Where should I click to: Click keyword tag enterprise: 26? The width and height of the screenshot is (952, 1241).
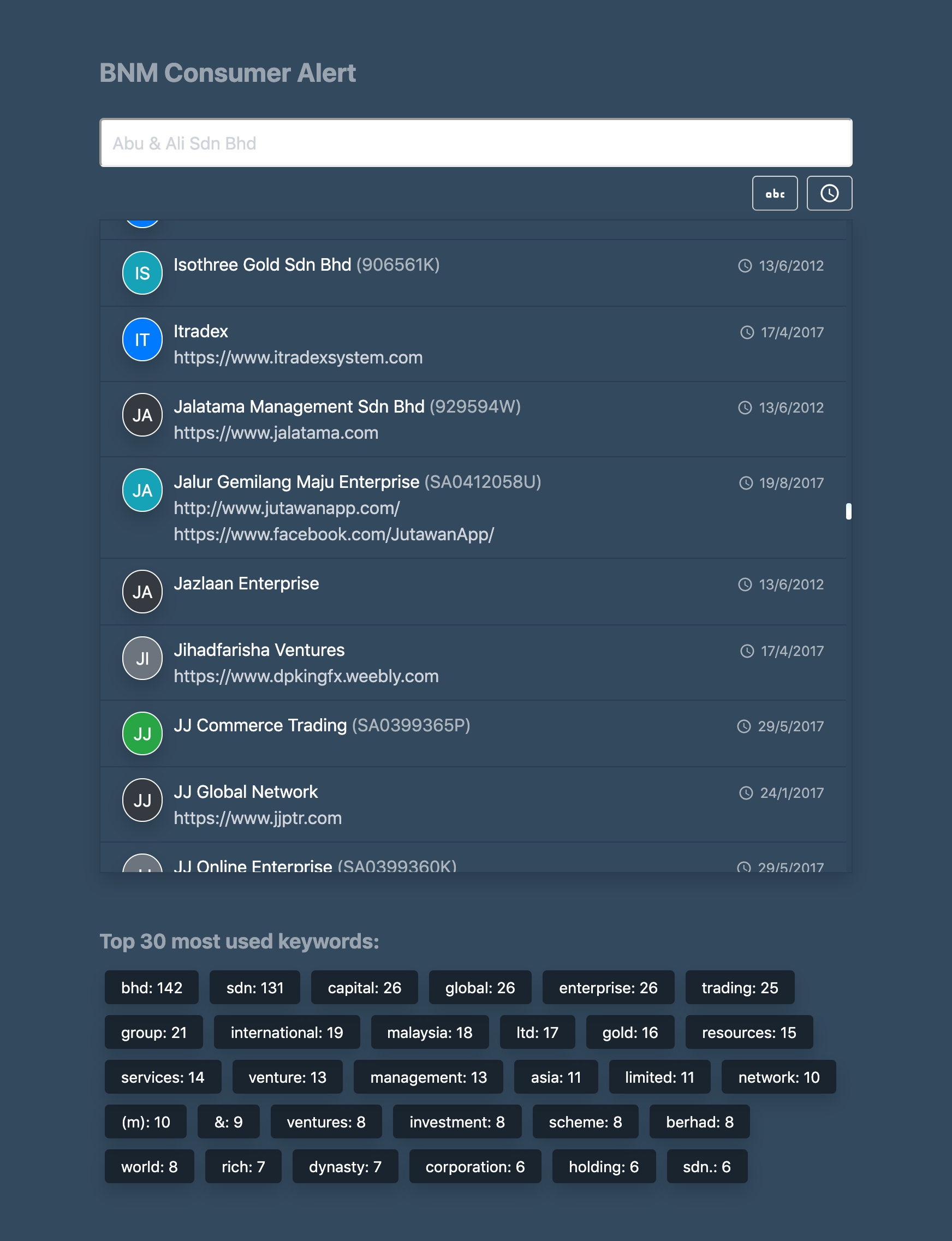608,987
